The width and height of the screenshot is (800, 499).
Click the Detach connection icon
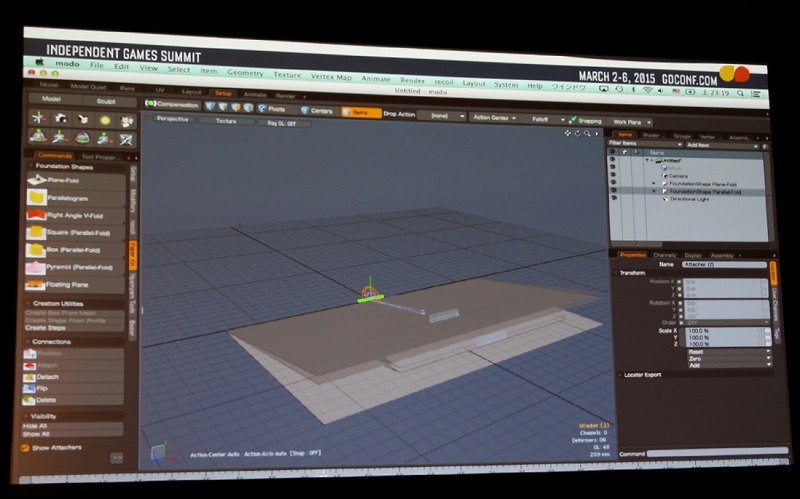tap(30, 377)
